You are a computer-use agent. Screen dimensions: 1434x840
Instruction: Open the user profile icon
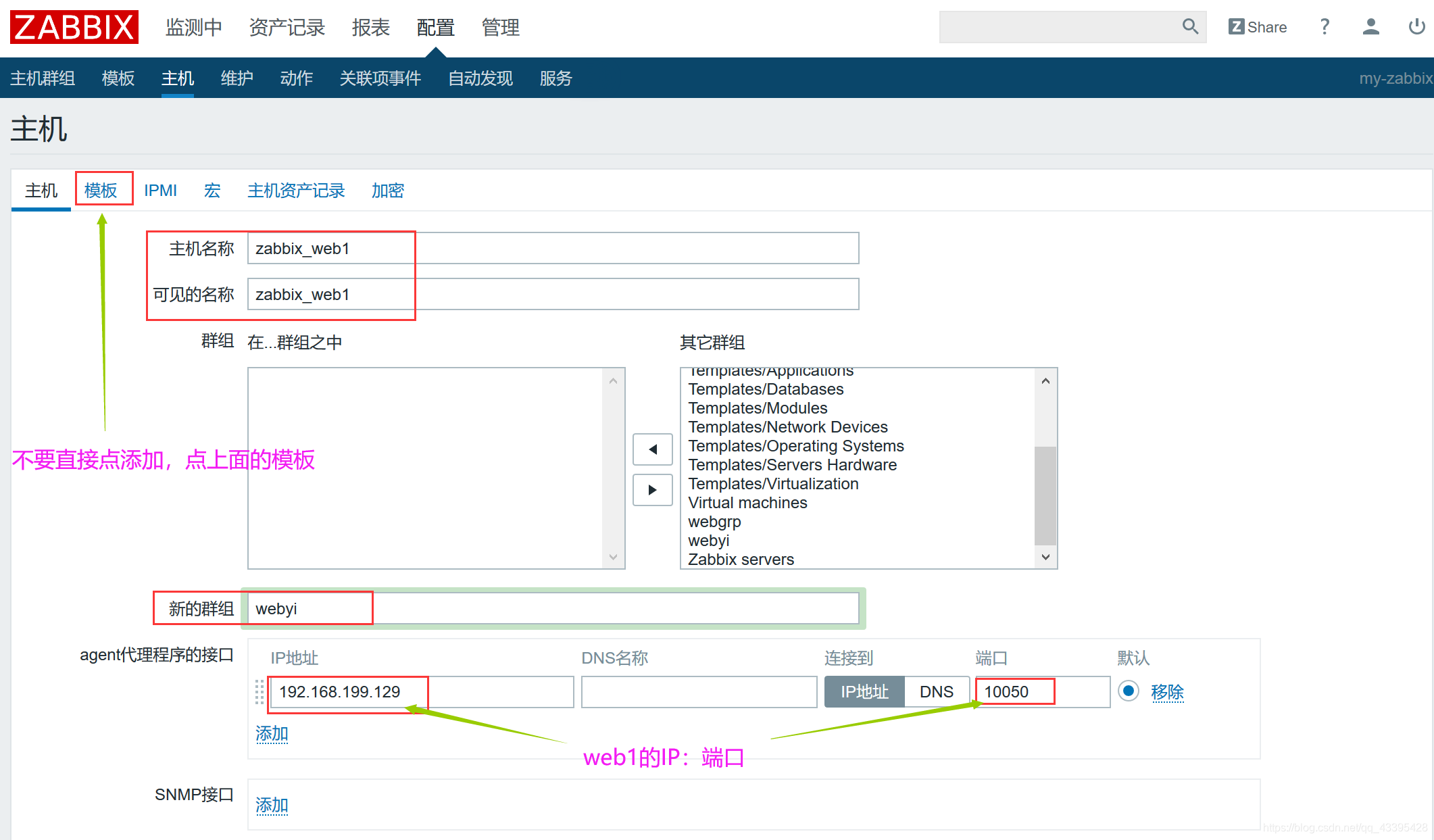click(1370, 27)
